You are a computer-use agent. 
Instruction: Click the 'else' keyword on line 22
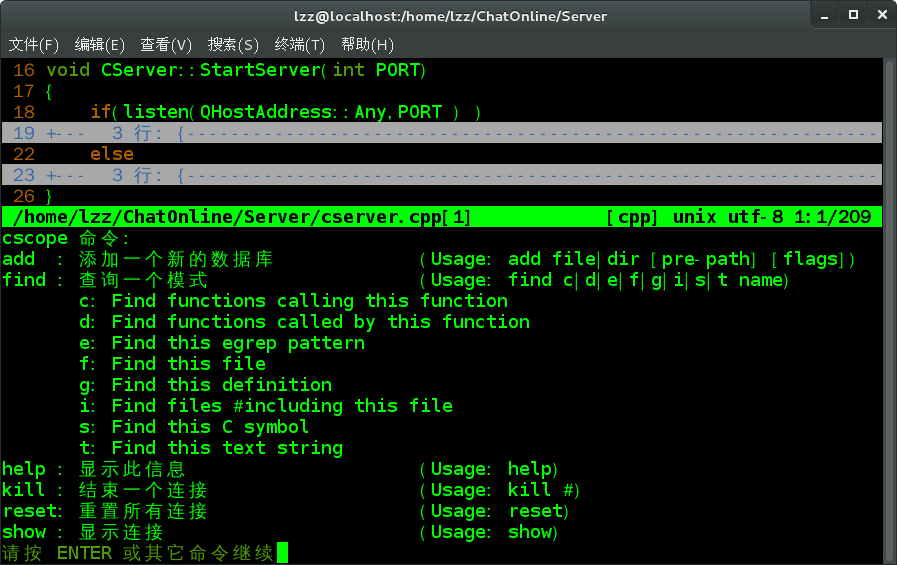coord(112,154)
